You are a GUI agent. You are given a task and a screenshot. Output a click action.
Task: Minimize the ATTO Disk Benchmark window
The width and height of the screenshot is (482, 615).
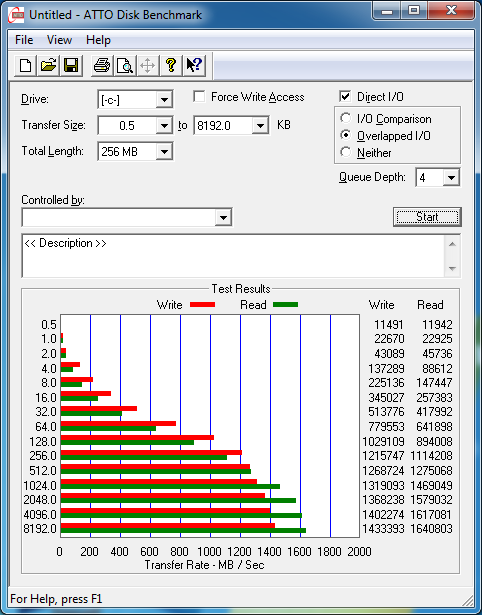387,11
